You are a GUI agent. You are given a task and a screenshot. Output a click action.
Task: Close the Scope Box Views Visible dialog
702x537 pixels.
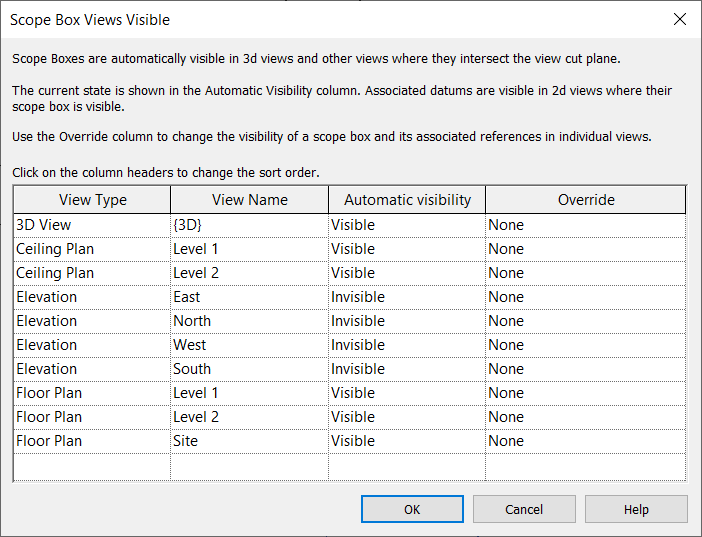[680, 19]
